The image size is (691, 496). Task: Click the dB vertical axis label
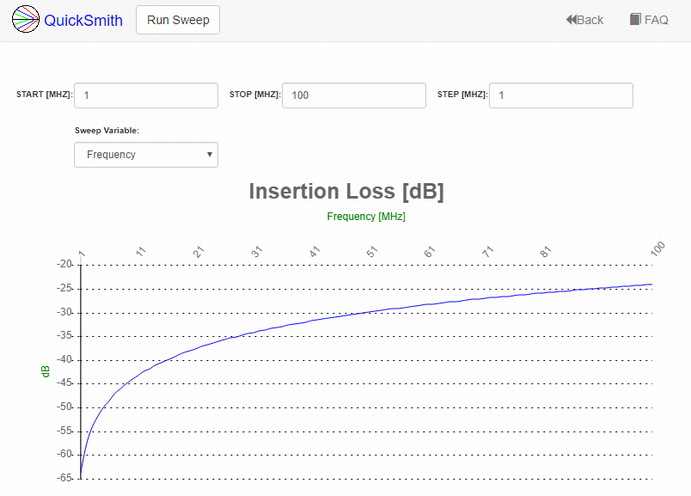[x=45, y=371]
